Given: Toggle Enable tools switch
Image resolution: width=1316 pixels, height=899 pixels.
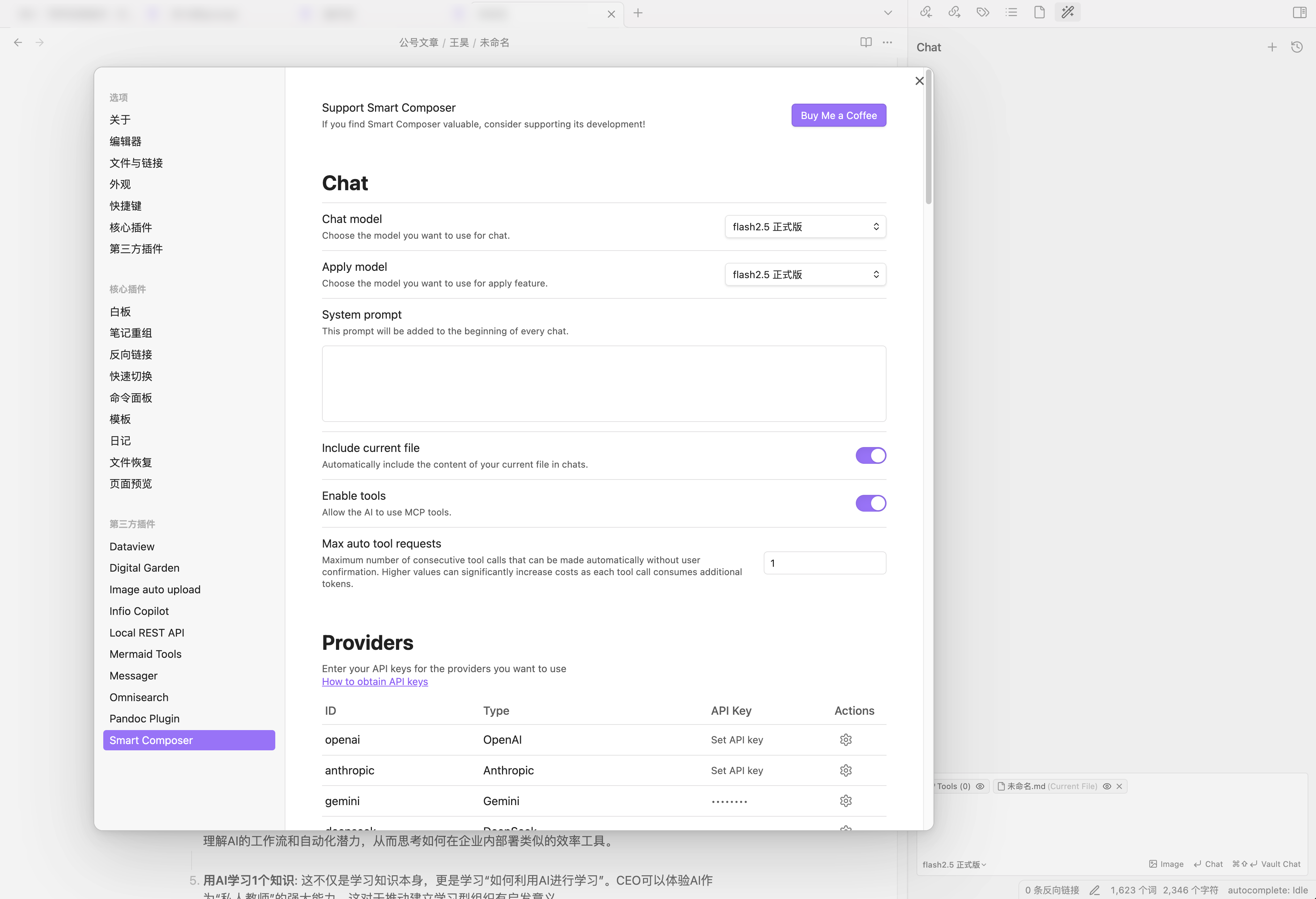Looking at the screenshot, I should 870,503.
